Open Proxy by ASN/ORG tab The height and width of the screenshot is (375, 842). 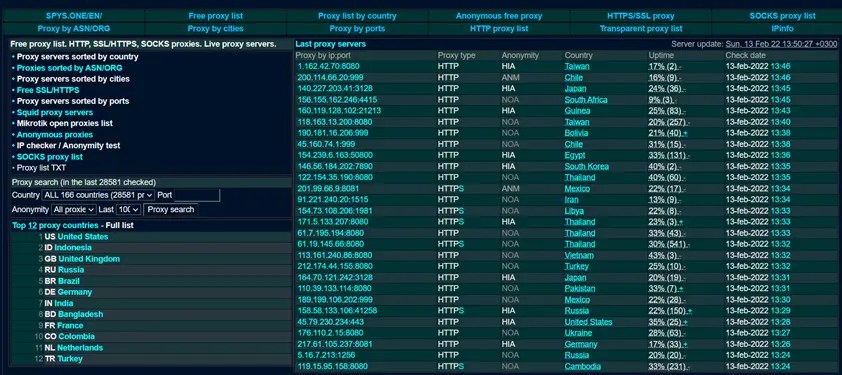[74, 28]
